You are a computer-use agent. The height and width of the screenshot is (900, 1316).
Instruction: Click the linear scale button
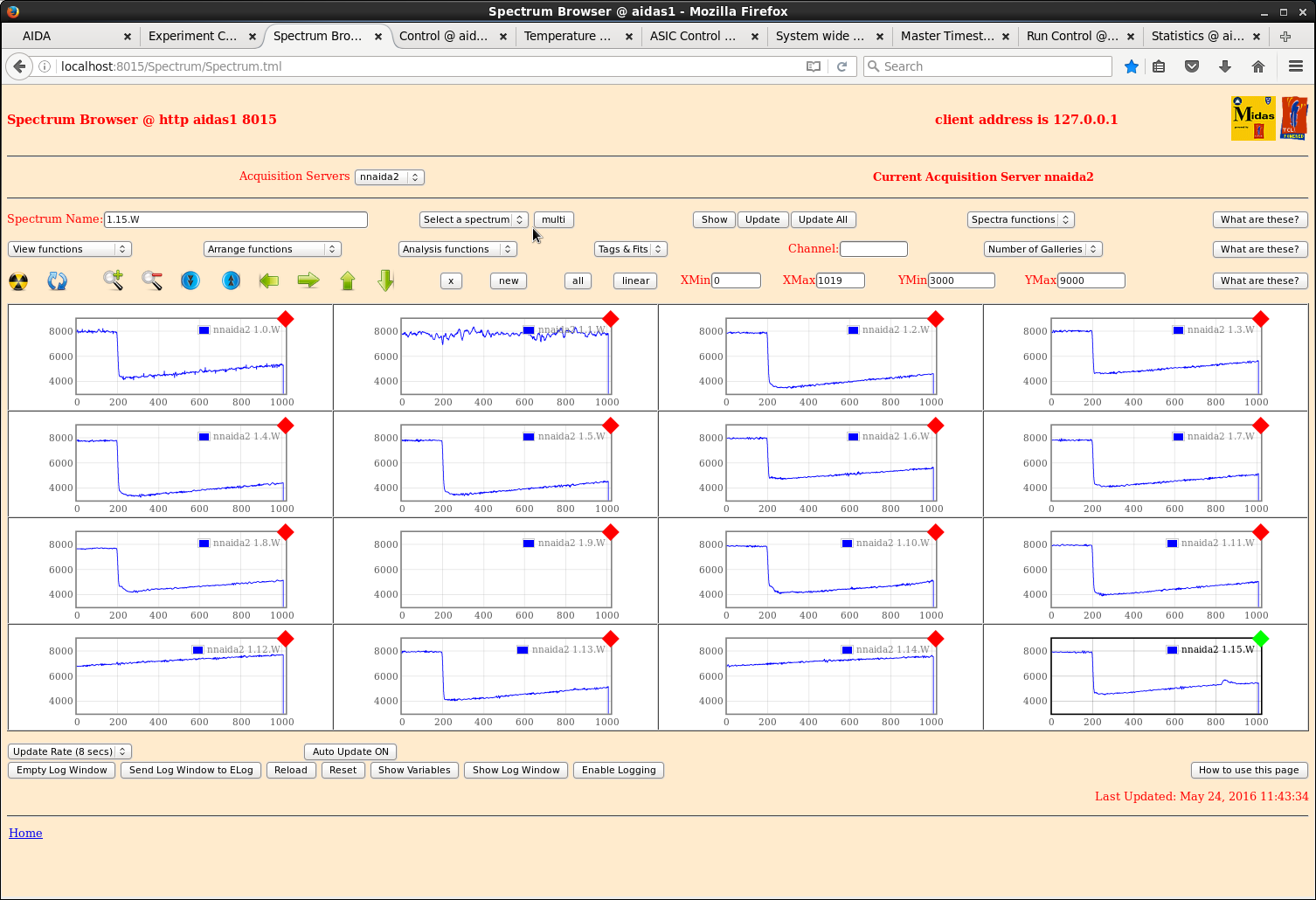point(636,280)
